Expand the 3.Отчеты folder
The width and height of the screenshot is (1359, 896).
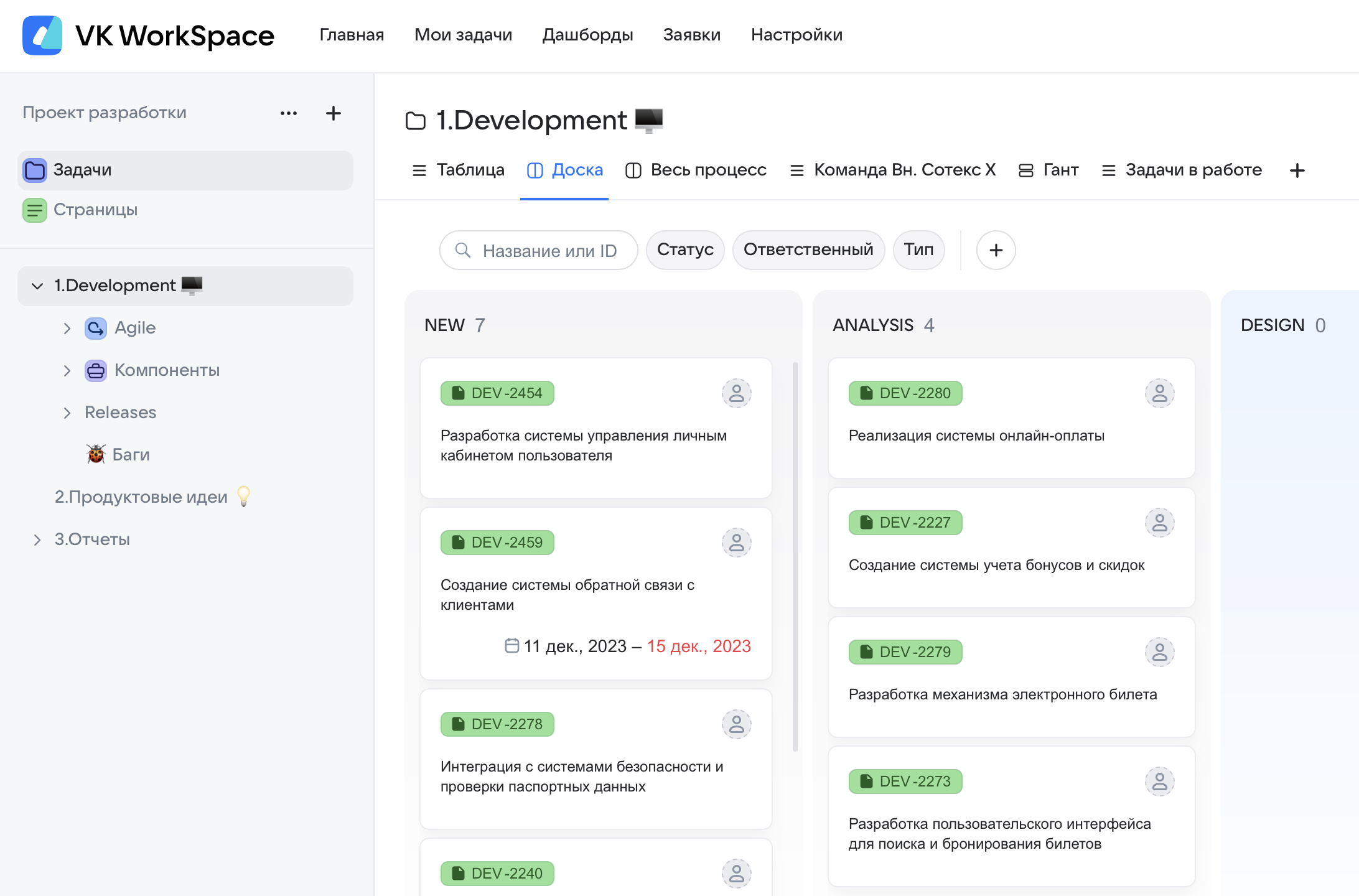tap(37, 539)
